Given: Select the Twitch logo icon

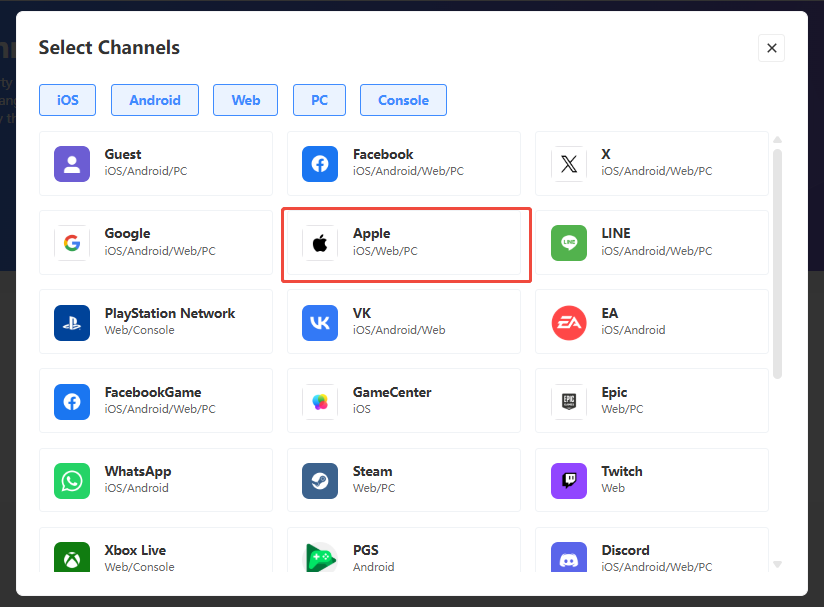Looking at the screenshot, I should click(569, 481).
